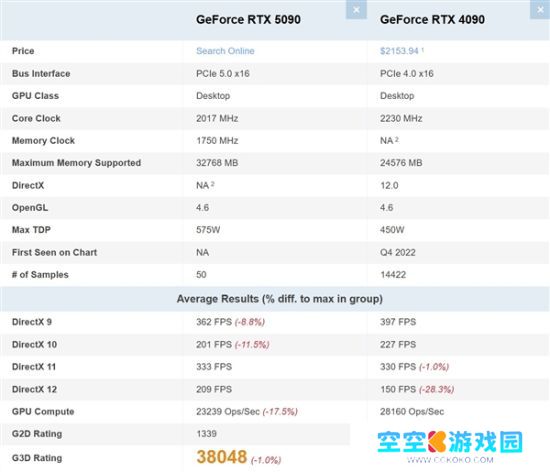Select the DirectX row label above OpenGL
This screenshot has height=472, width=550.
tap(28, 186)
